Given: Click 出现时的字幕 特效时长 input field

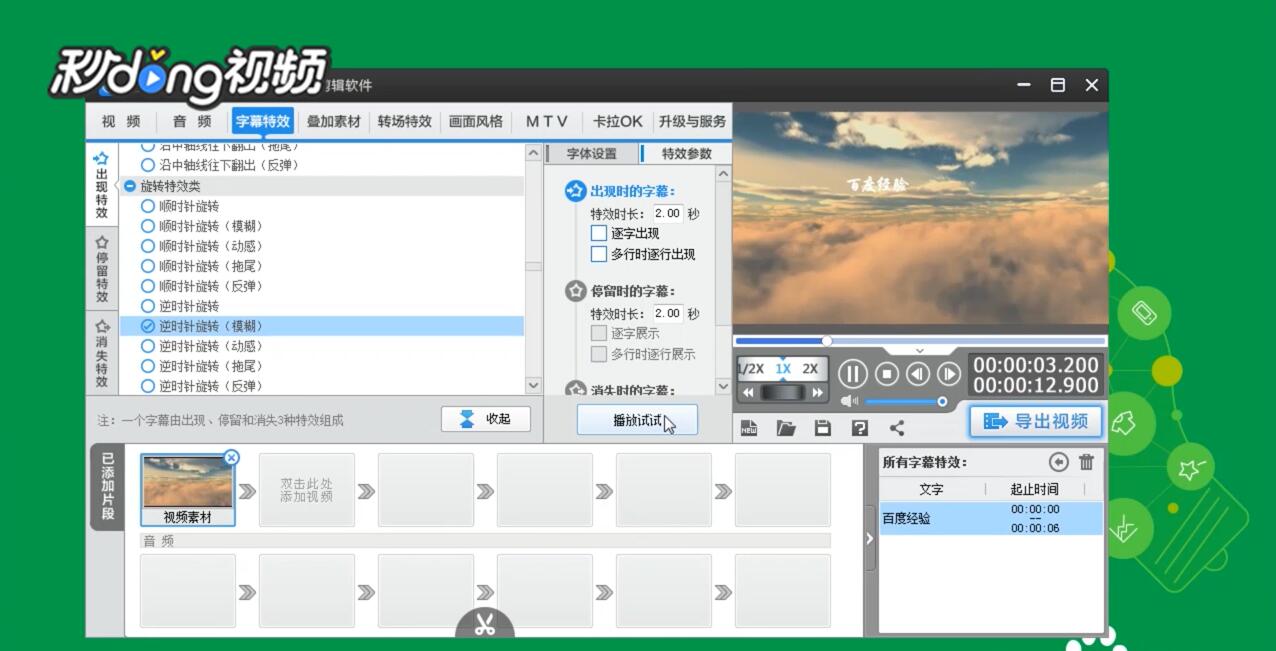Looking at the screenshot, I should click(667, 214).
